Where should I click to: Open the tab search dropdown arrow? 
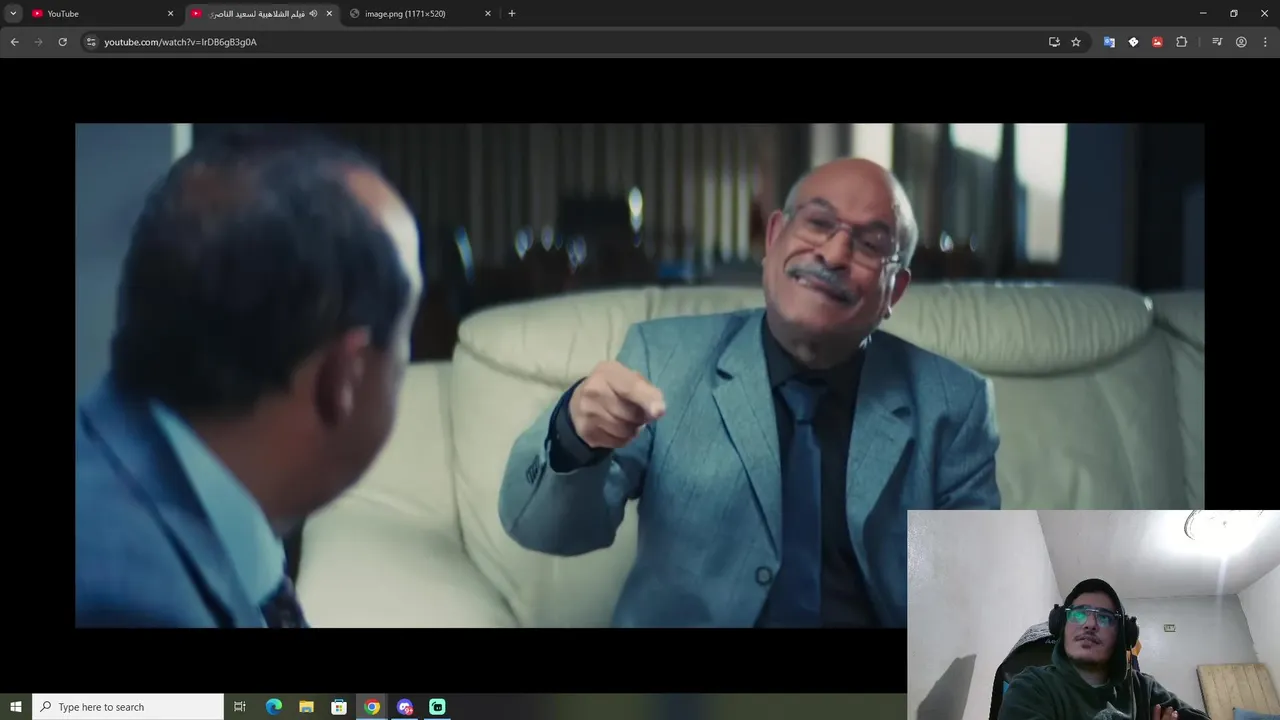(13, 13)
